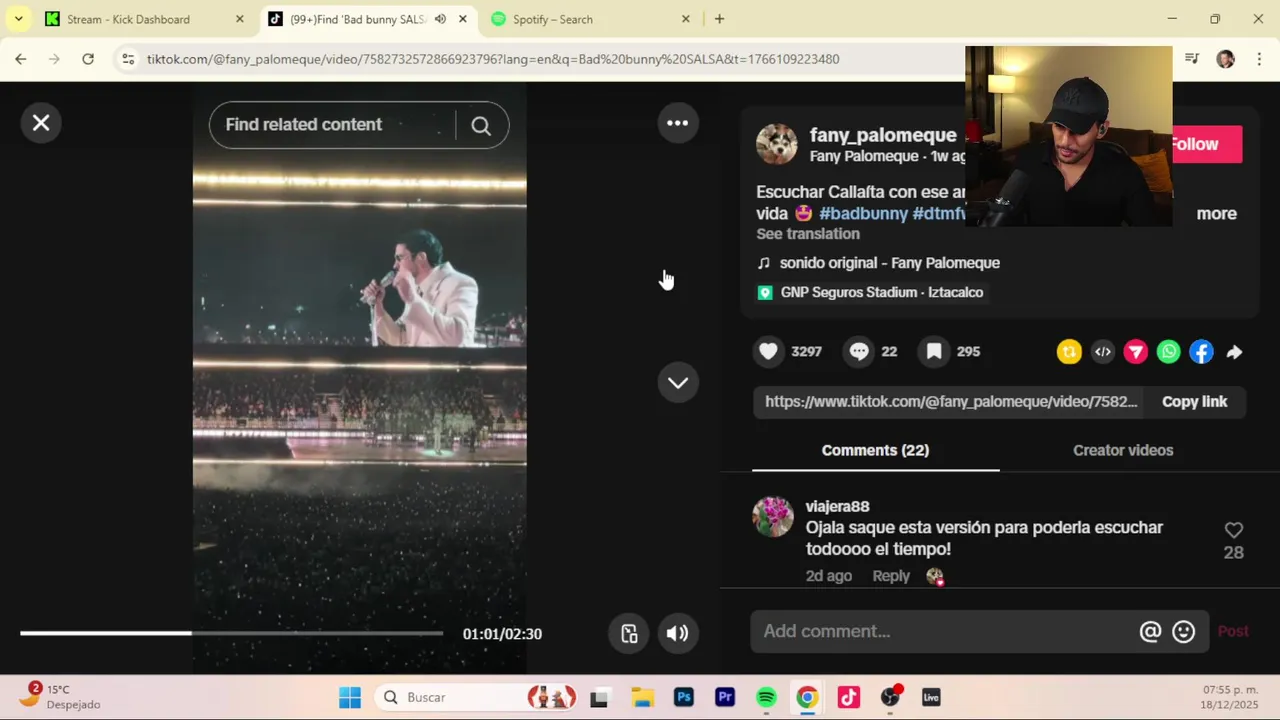Viewport: 1280px width, 720px height.
Task: Open the tab search dropdown arrow
Action: click(18, 19)
